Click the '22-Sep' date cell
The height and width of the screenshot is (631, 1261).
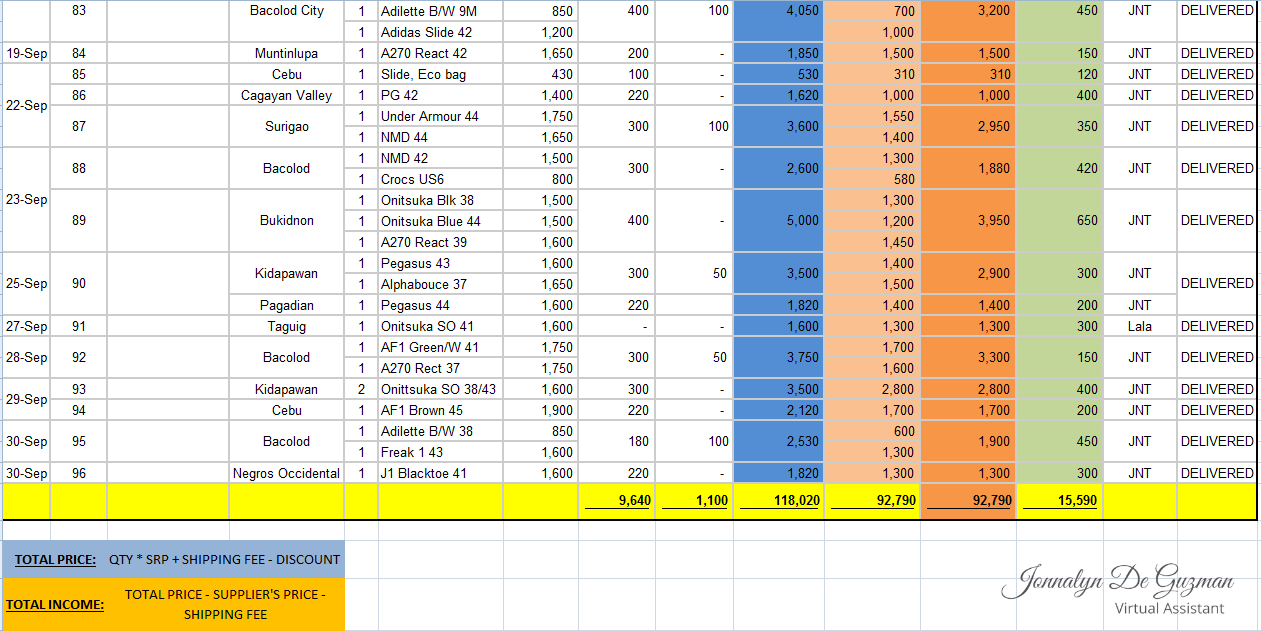(x=26, y=106)
